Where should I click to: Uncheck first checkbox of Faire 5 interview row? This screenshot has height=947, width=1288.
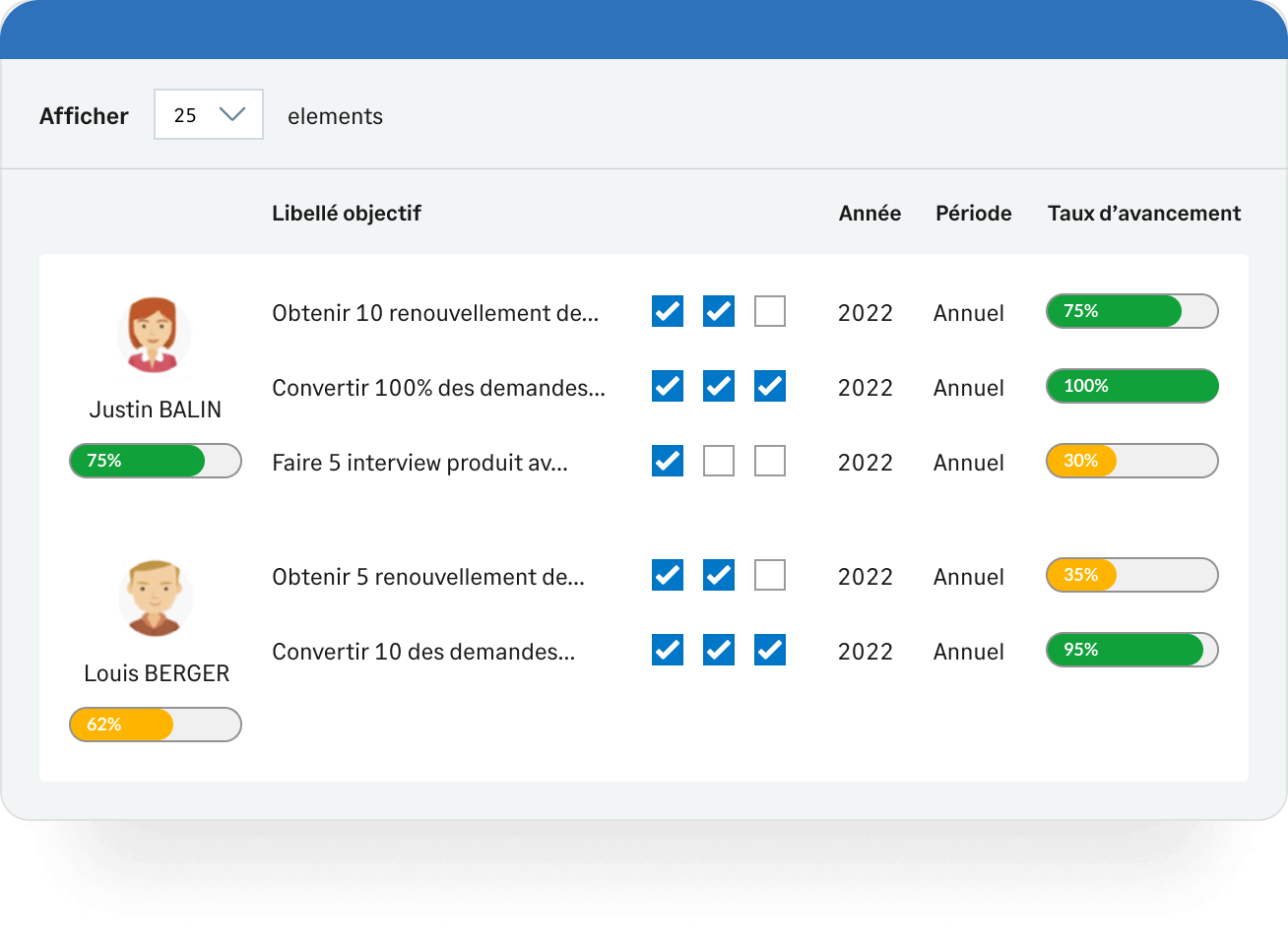click(x=668, y=461)
